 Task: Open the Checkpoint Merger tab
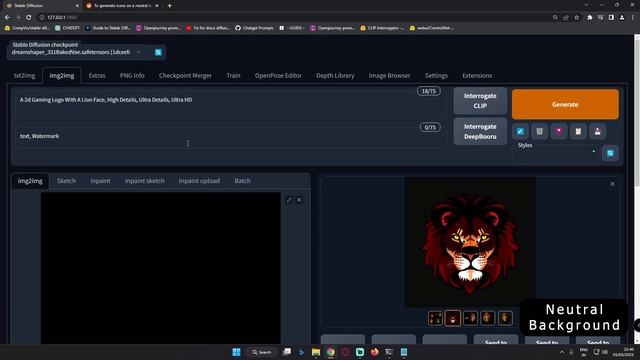point(185,76)
